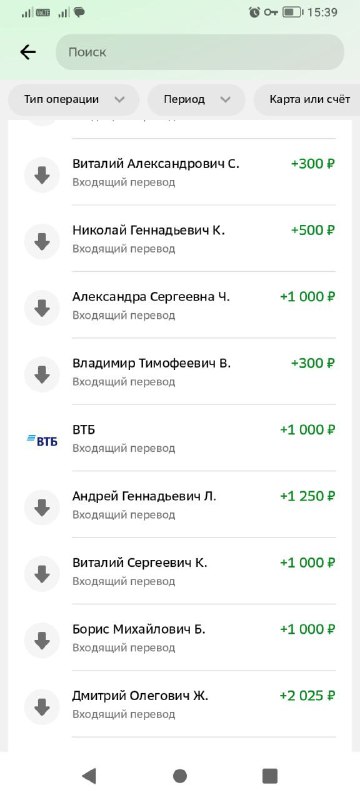360x800 pixels.
Task: Focus the Поиск search field
Action: click(200, 52)
